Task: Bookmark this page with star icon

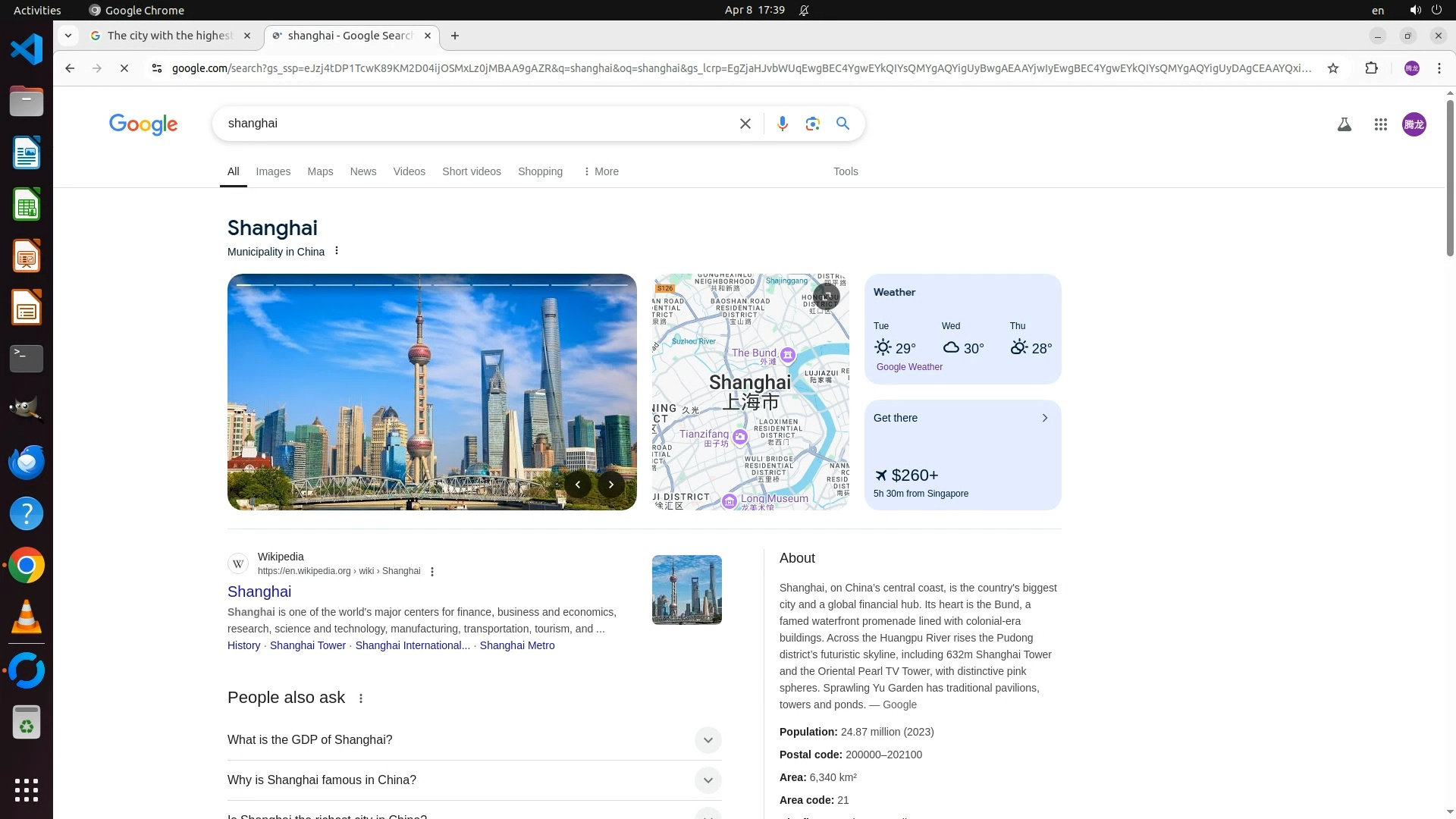Action: tap(1333, 68)
